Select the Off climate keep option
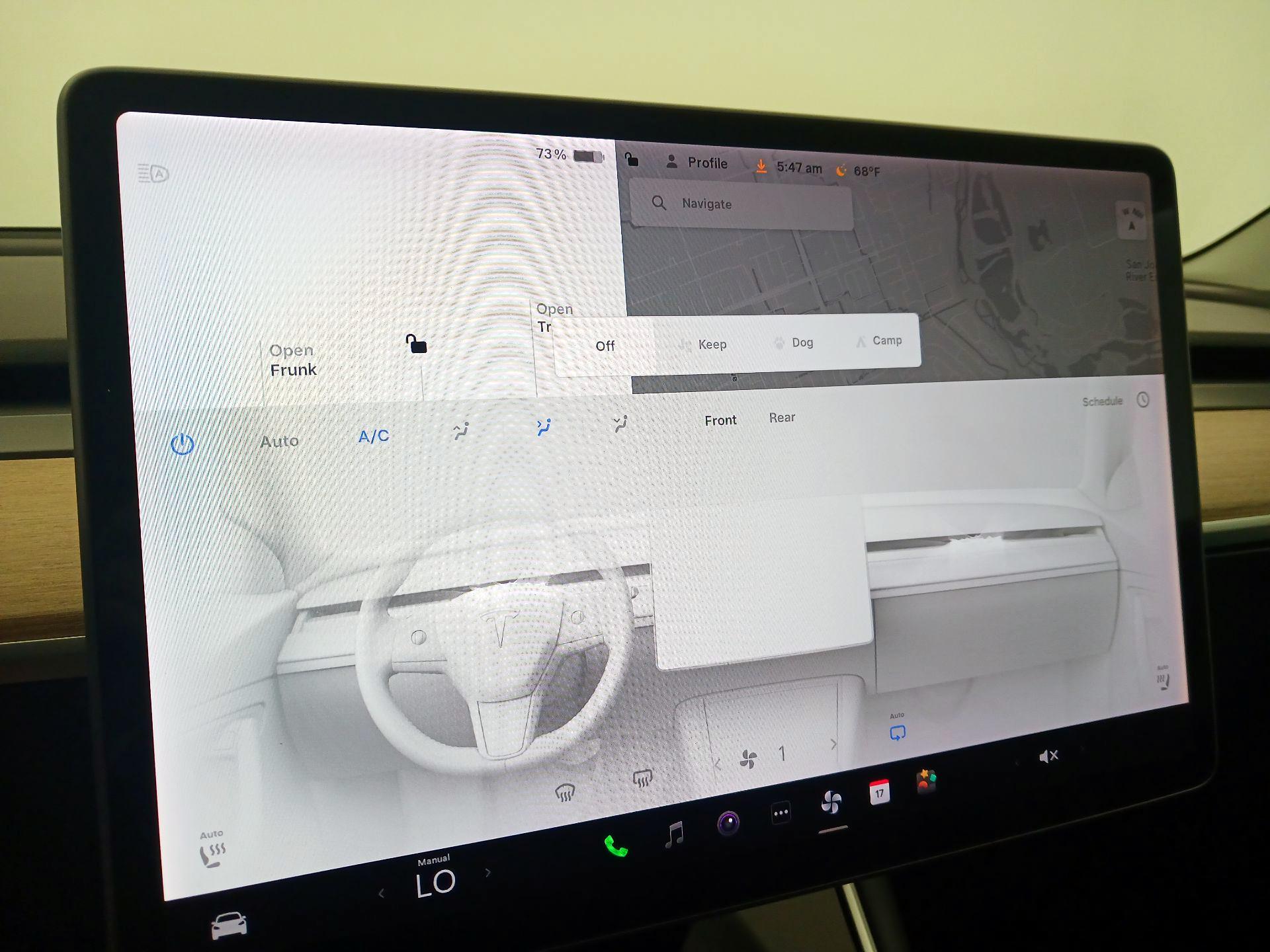 [605, 346]
